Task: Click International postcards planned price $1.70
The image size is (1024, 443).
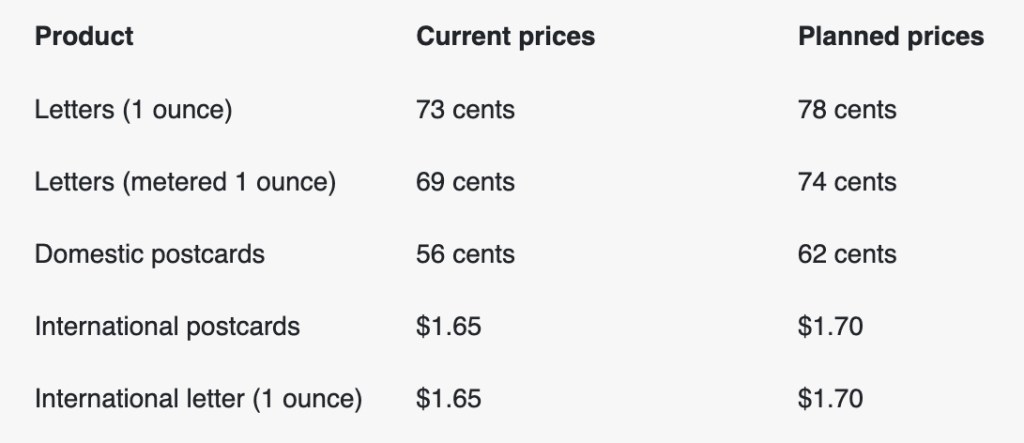Action: [830, 326]
